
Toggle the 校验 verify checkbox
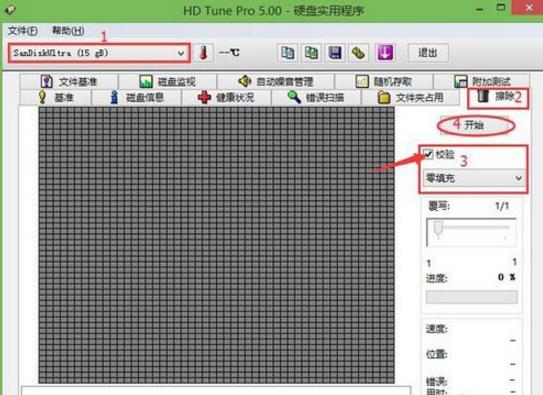(x=428, y=154)
